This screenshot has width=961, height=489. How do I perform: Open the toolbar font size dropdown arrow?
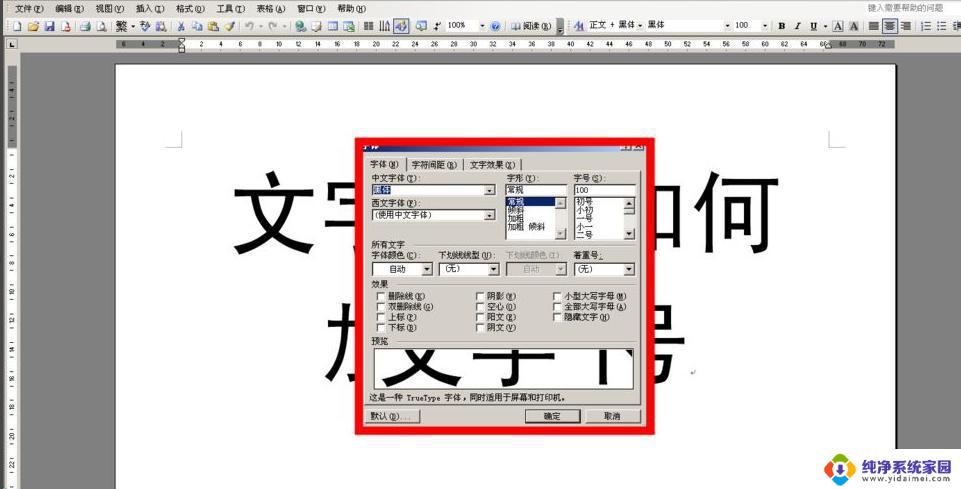coord(765,26)
